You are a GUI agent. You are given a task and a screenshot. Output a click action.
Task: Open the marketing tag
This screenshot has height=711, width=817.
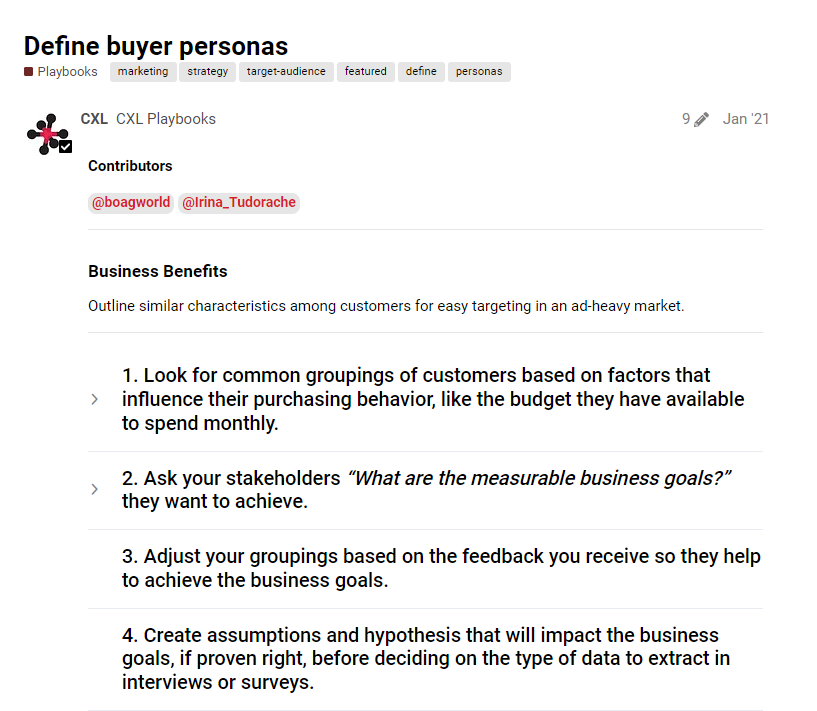pos(143,72)
